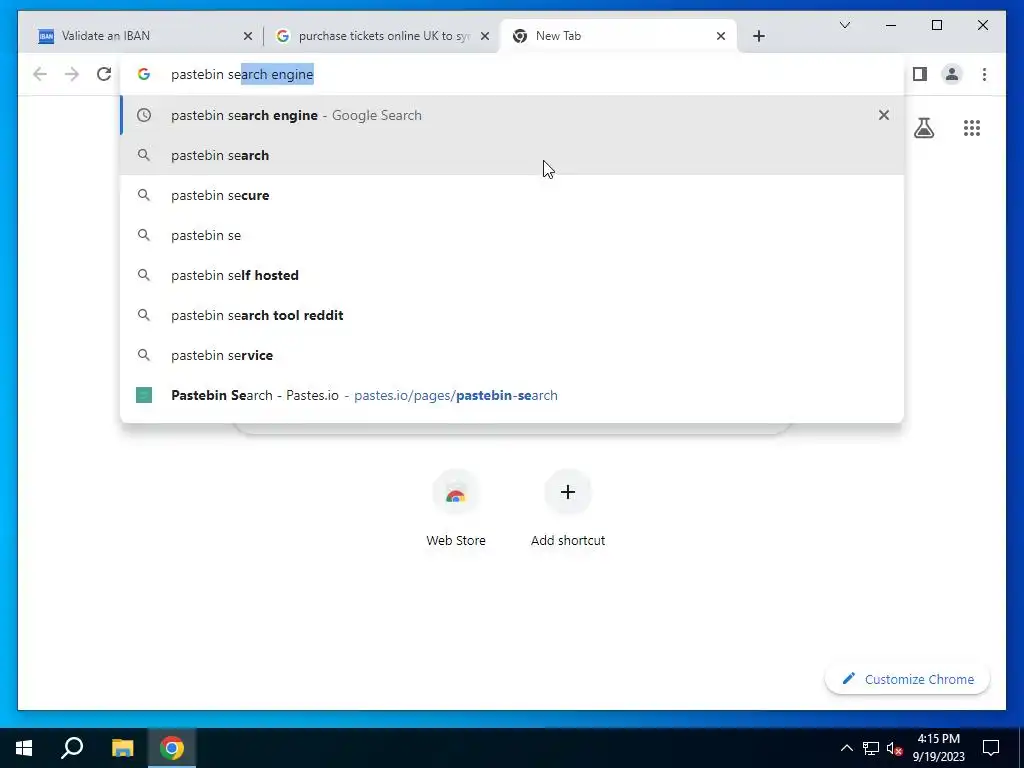Open a new tab with plus button
1024x768 pixels.
[x=758, y=36]
